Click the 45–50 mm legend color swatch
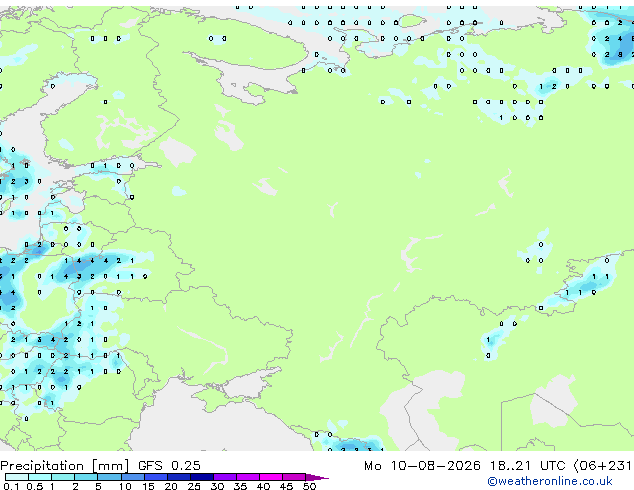This screenshot has width=634, height=490. (294, 477)
